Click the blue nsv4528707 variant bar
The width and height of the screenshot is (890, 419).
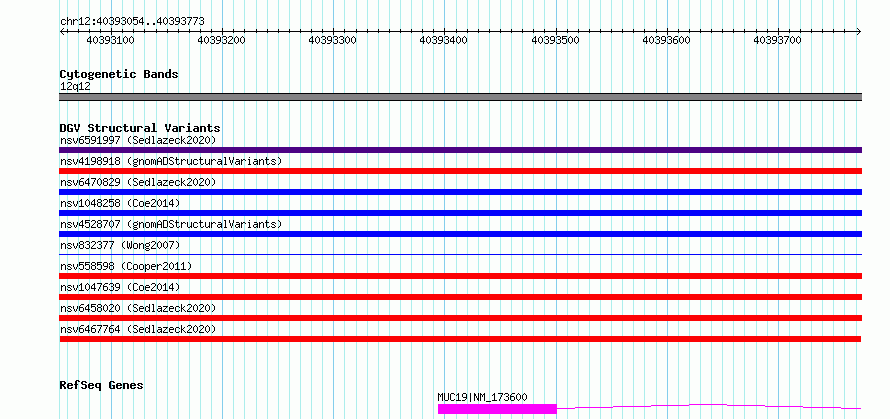(x=460, y=234)
